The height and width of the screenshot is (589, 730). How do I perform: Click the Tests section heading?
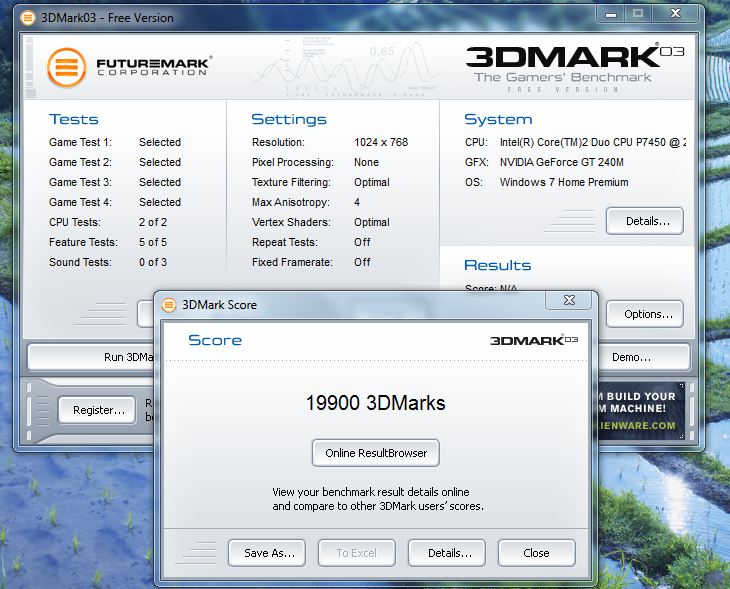click(x=74, y=119)
